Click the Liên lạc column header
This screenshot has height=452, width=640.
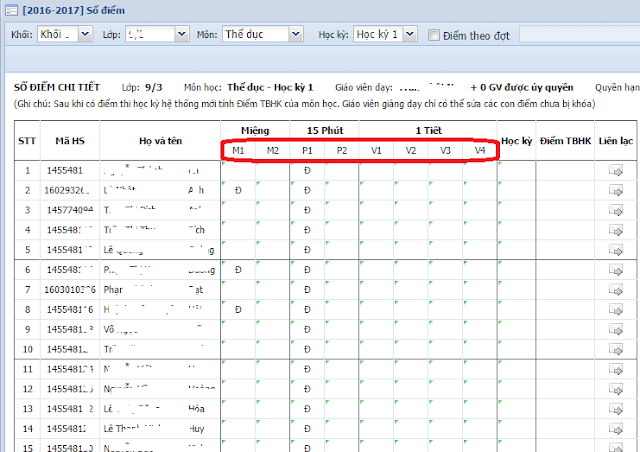tap(616, 141)
